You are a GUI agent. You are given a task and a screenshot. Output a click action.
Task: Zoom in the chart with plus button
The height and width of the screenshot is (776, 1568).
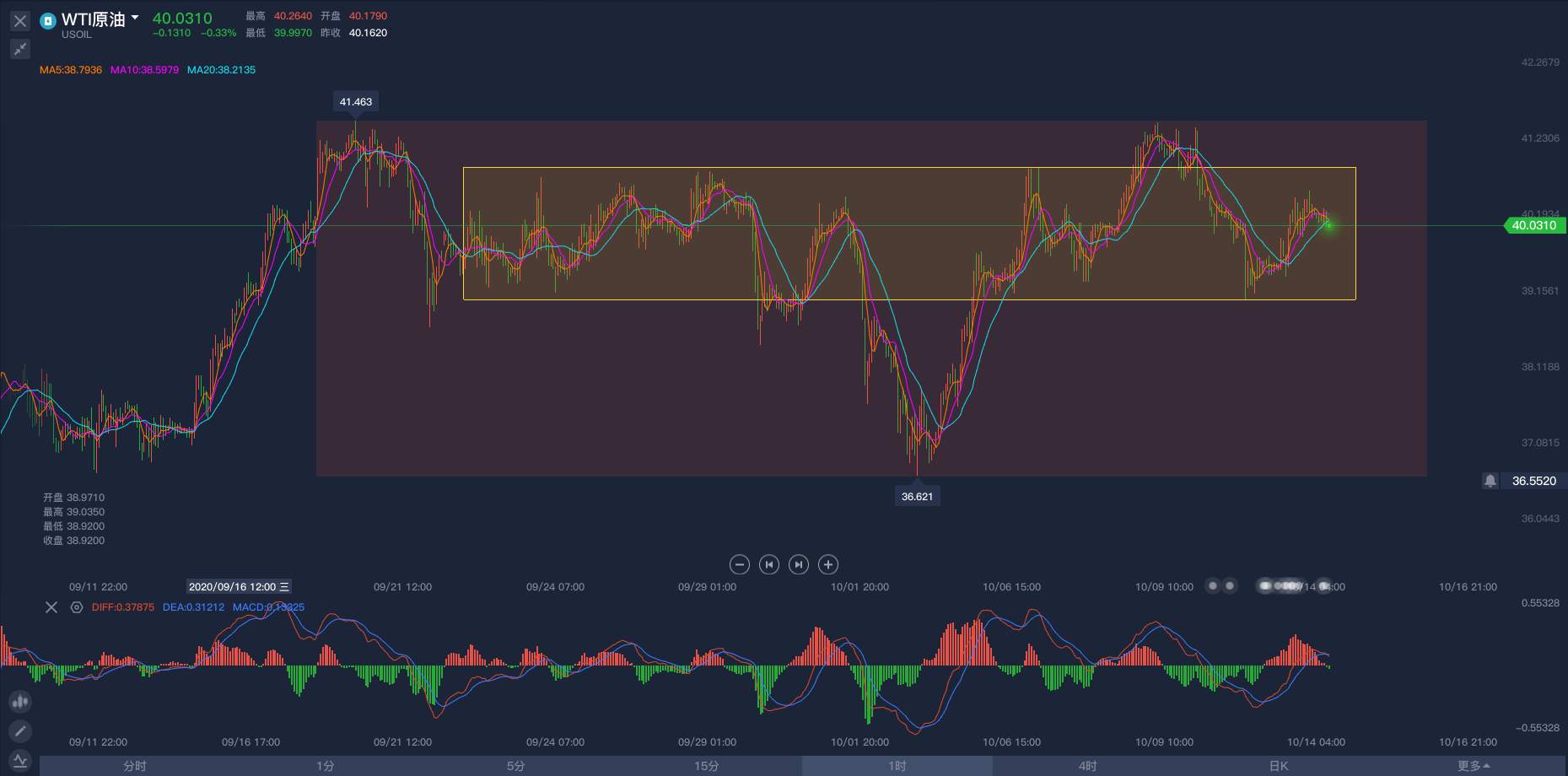(x=828, y=564)
